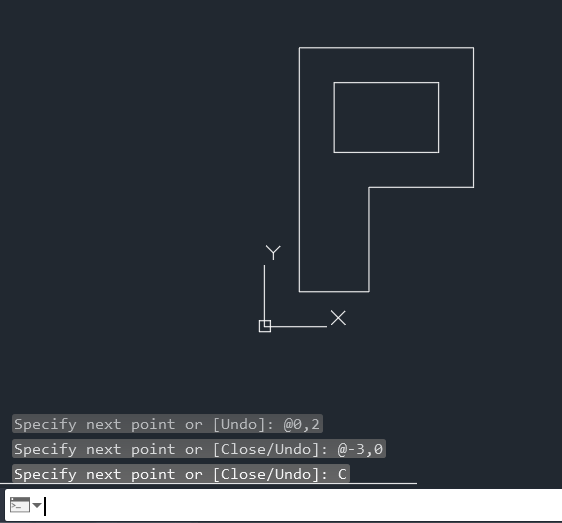Click the UCS icon origin square
562x523 pixels.
[x=265, y=326]
